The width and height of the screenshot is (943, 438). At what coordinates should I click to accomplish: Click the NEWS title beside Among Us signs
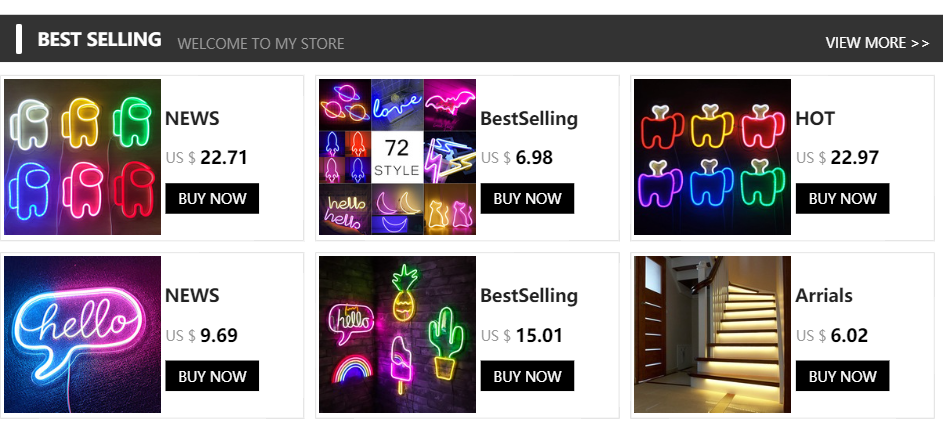point(192,118)
